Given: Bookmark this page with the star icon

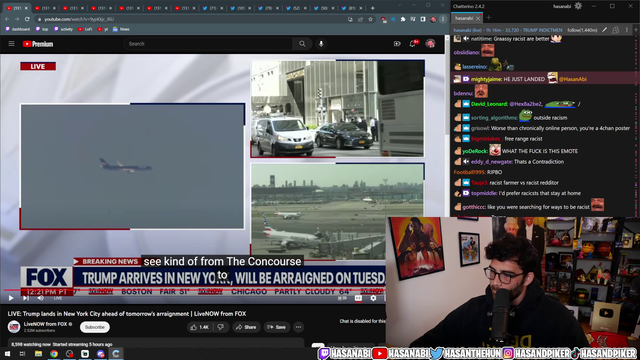Looking at the screenshot, I should [370, 19].
